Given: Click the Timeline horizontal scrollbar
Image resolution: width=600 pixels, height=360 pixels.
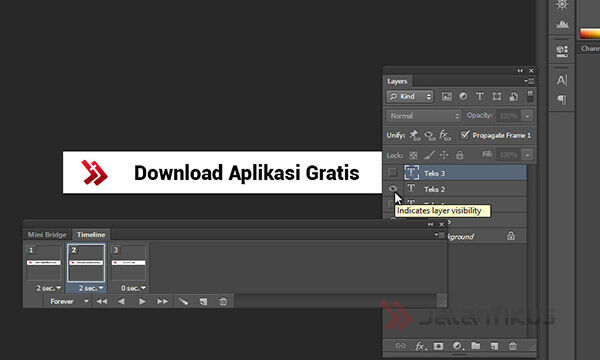Looking at the screenshot, I should [335, 301].
